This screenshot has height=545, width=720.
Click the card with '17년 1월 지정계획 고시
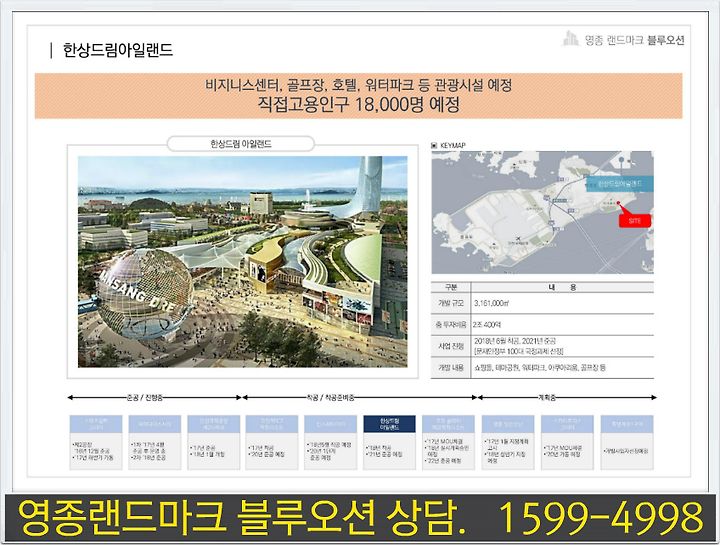[508, 443]
